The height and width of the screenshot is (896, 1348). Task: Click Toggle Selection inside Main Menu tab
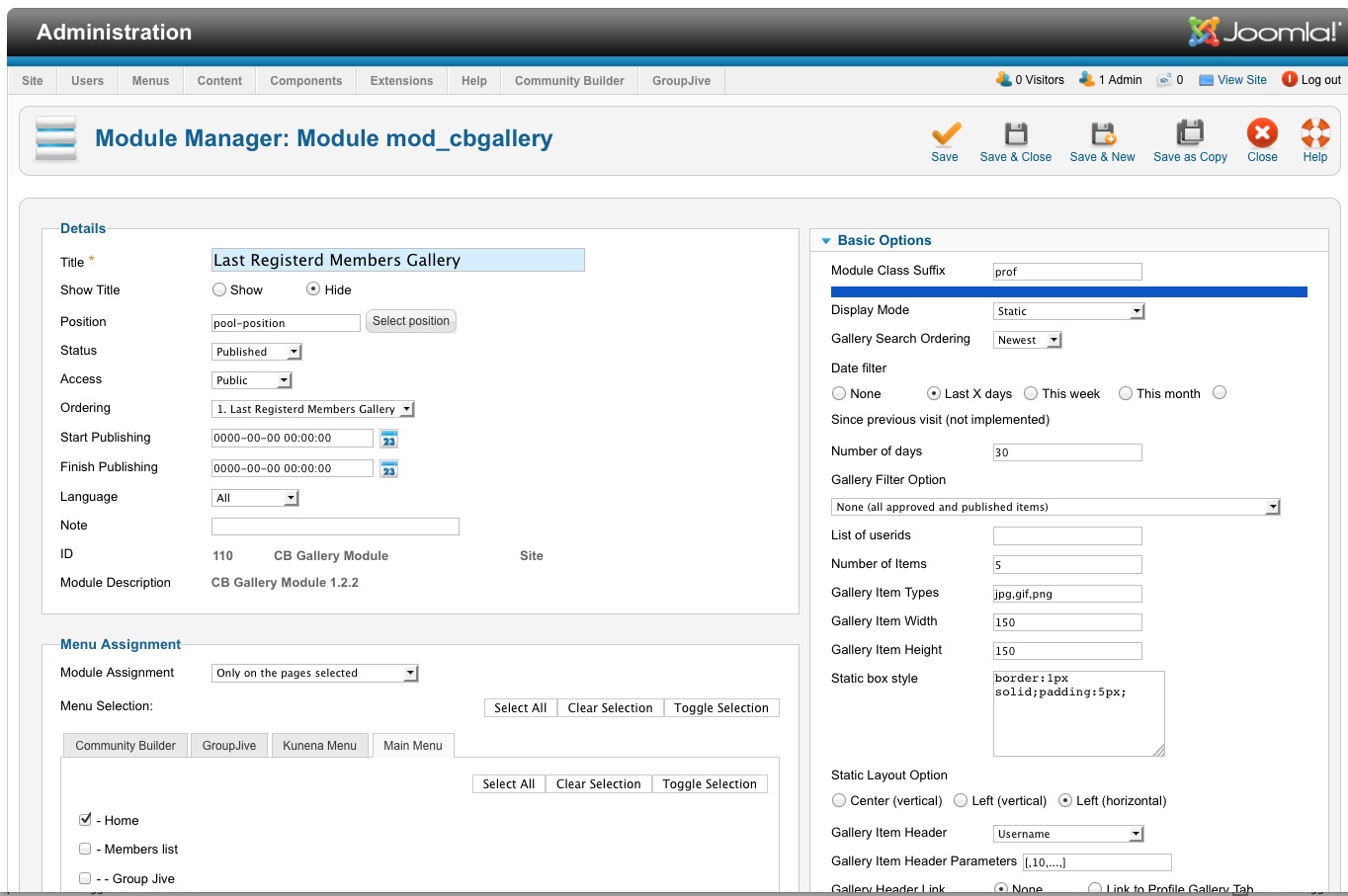[710, 784]
